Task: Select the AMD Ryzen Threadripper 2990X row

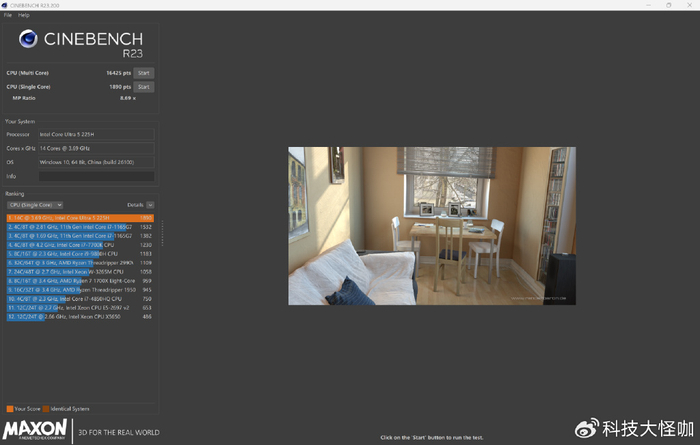Action: pyautogui.click(x=80, y=263)
